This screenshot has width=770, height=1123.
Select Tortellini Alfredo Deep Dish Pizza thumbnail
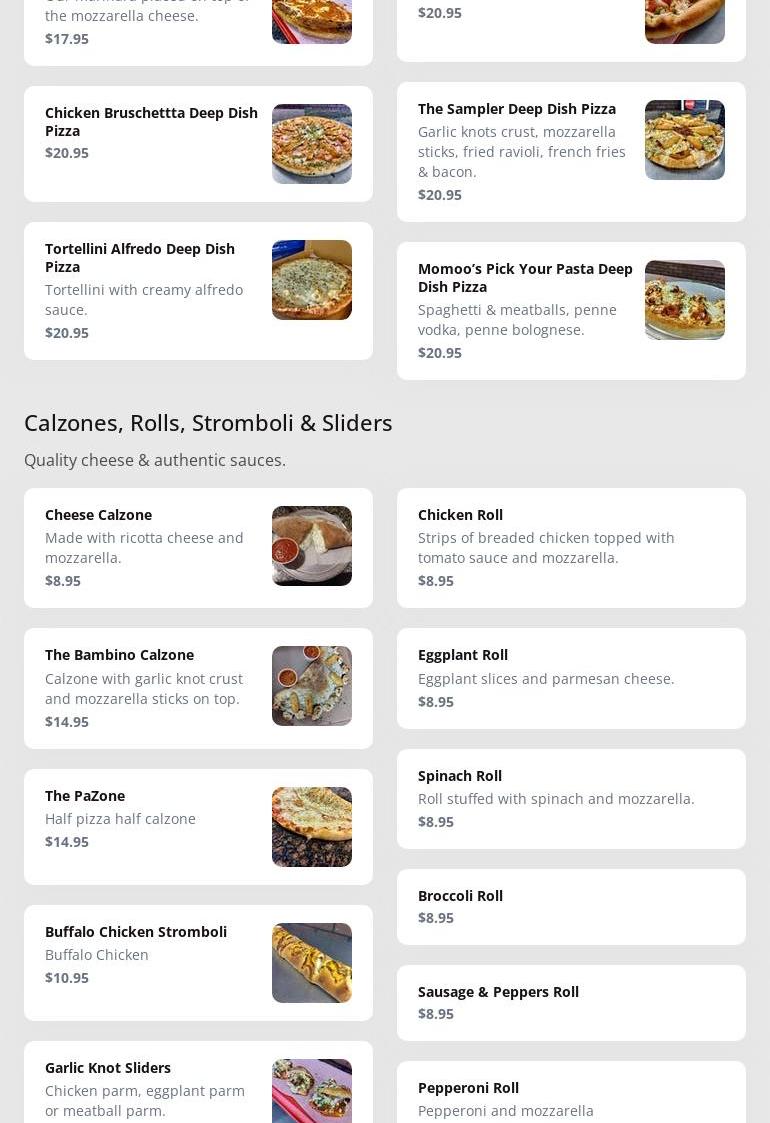(312, 280)
